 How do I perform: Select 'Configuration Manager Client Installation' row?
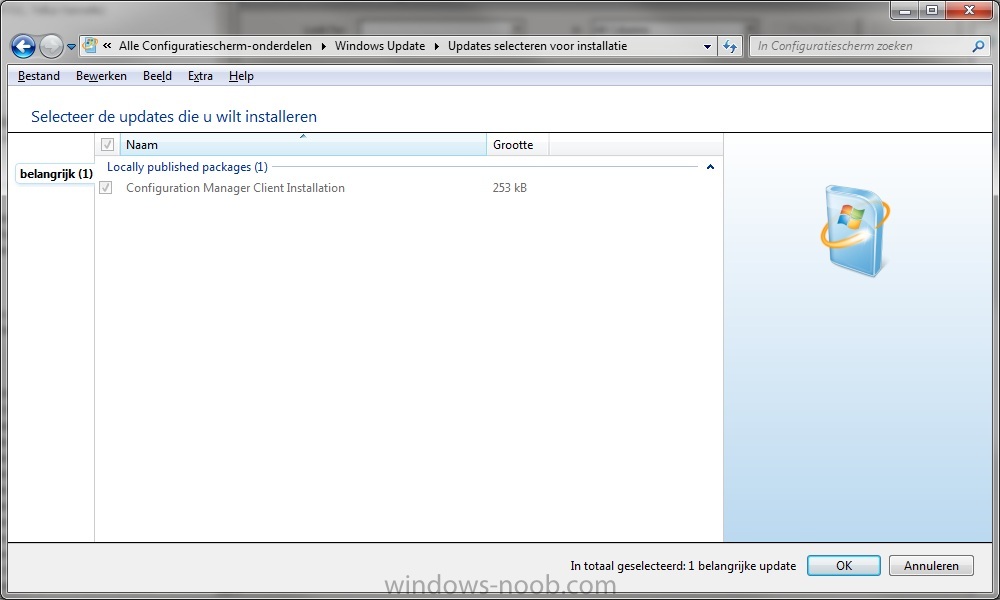[x=408, y=188]
